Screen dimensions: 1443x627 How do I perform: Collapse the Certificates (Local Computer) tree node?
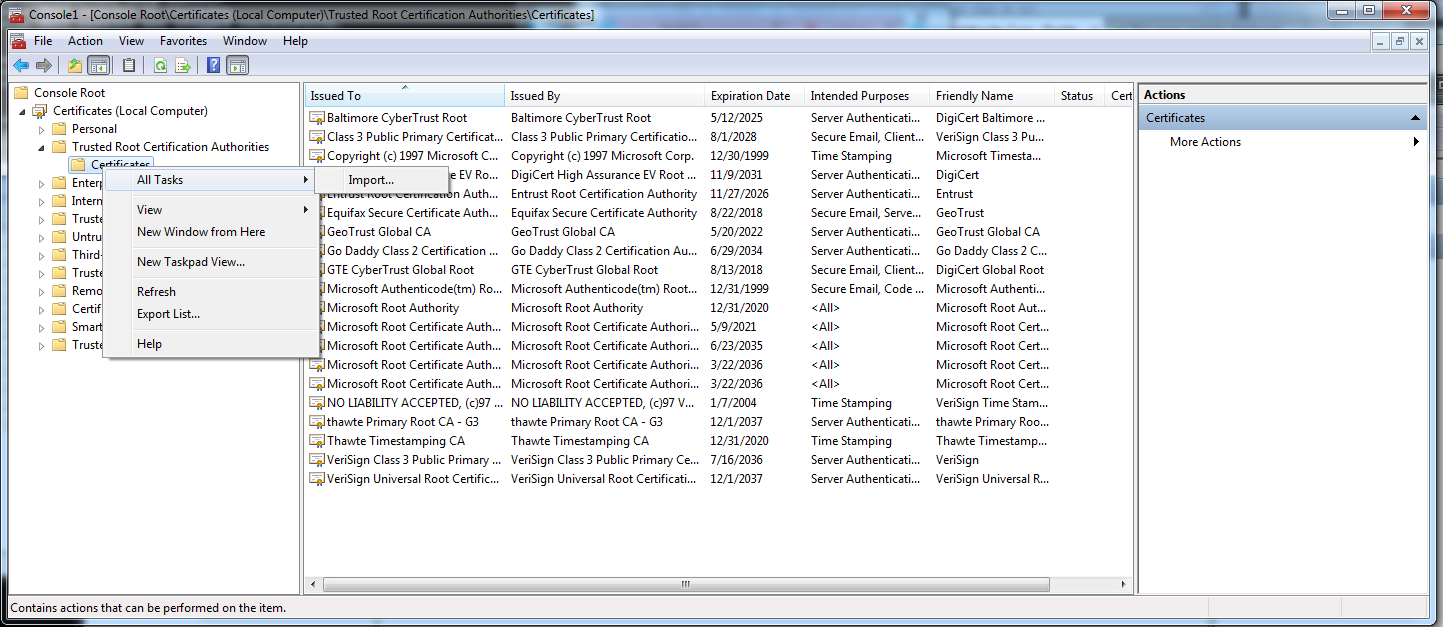tap(23, 111)
